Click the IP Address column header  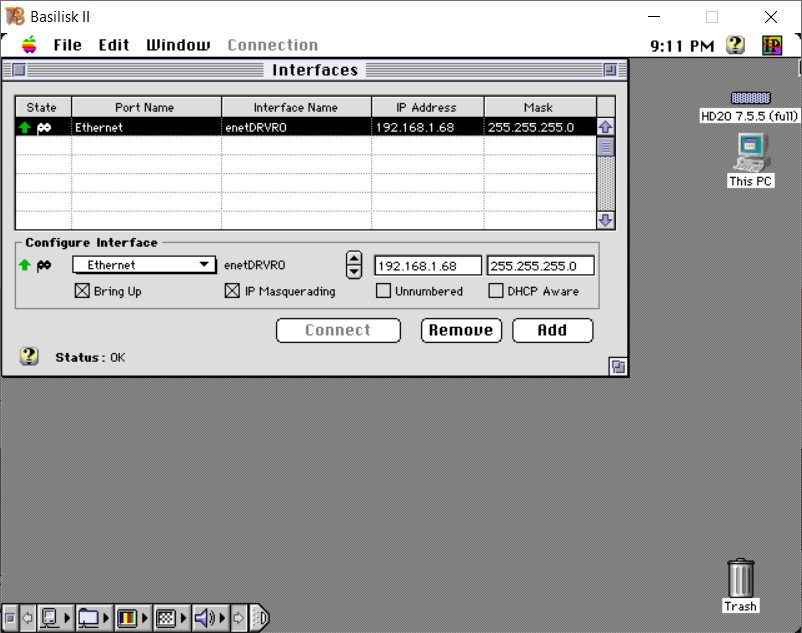(x=428, y=107)
